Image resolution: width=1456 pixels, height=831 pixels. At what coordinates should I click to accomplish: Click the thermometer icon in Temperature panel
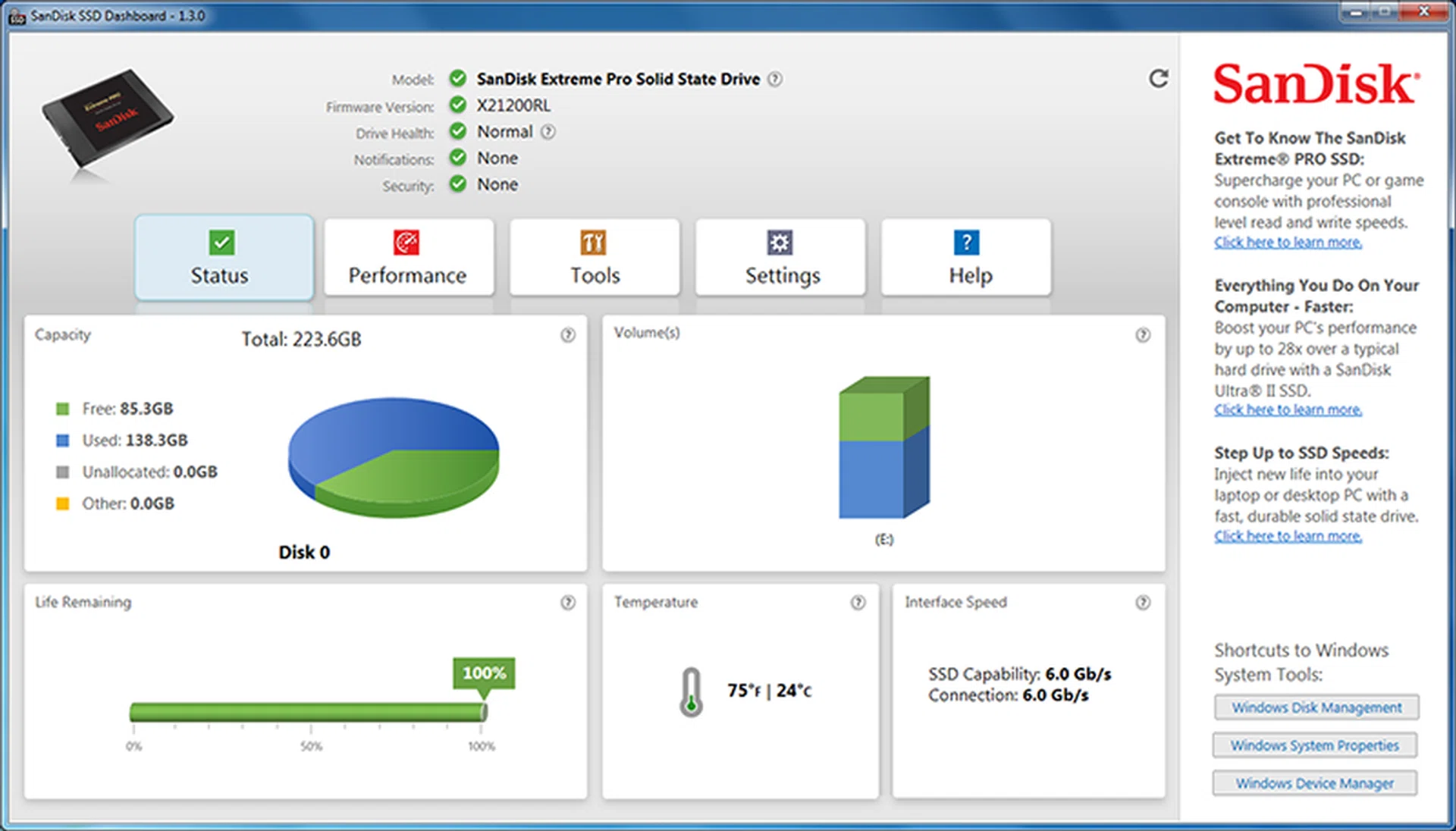click(x=691, y=692)
